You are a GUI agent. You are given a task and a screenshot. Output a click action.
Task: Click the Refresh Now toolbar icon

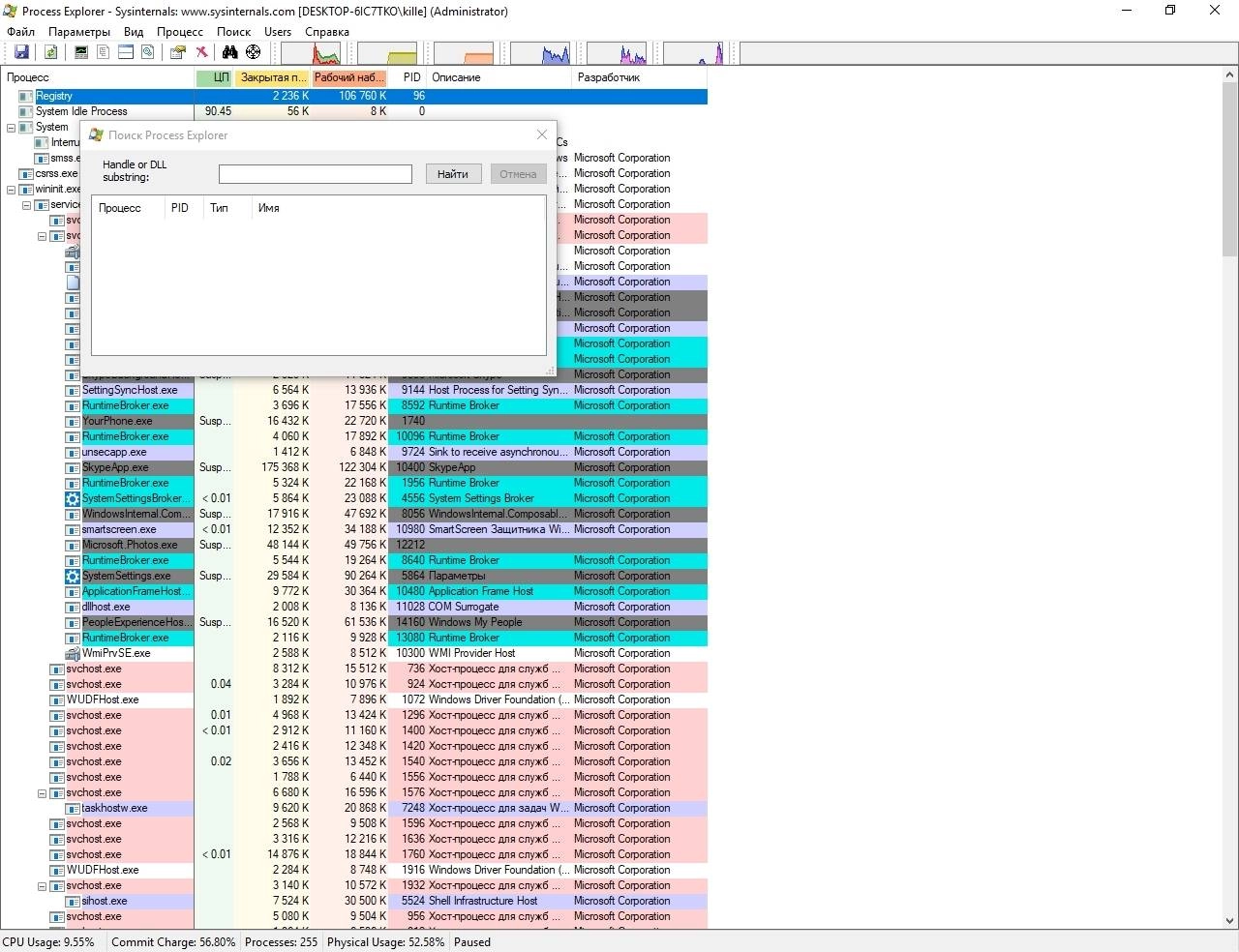click(50, 52)
